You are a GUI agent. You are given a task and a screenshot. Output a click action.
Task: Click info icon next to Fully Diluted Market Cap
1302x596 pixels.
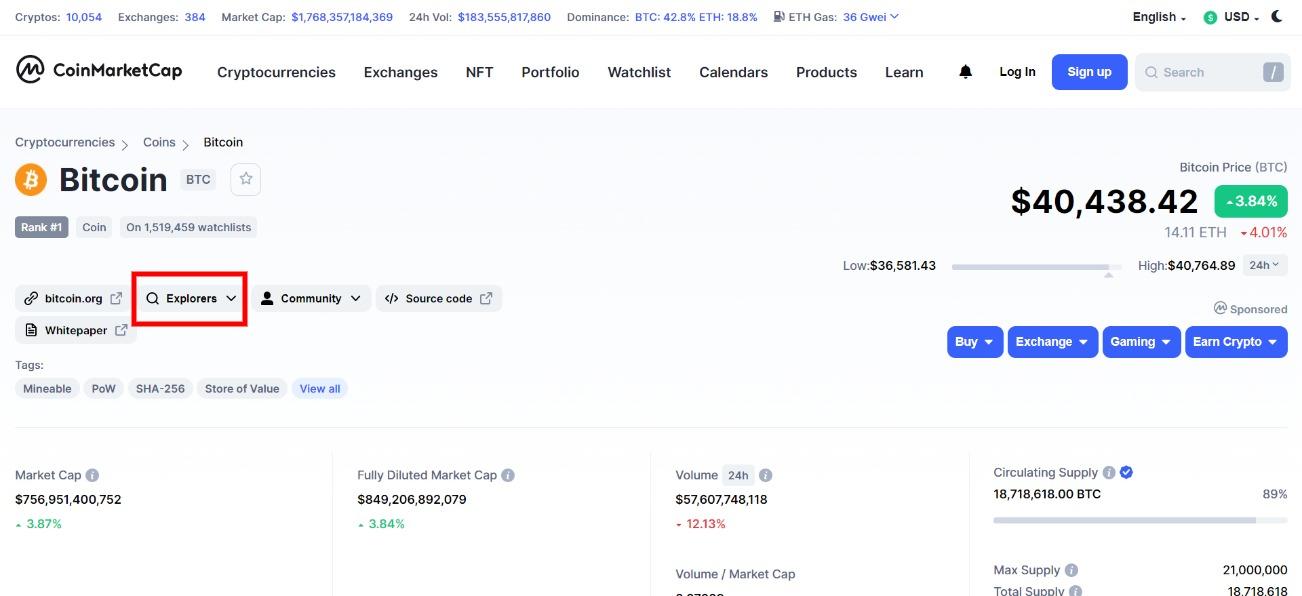click(508, 476)
